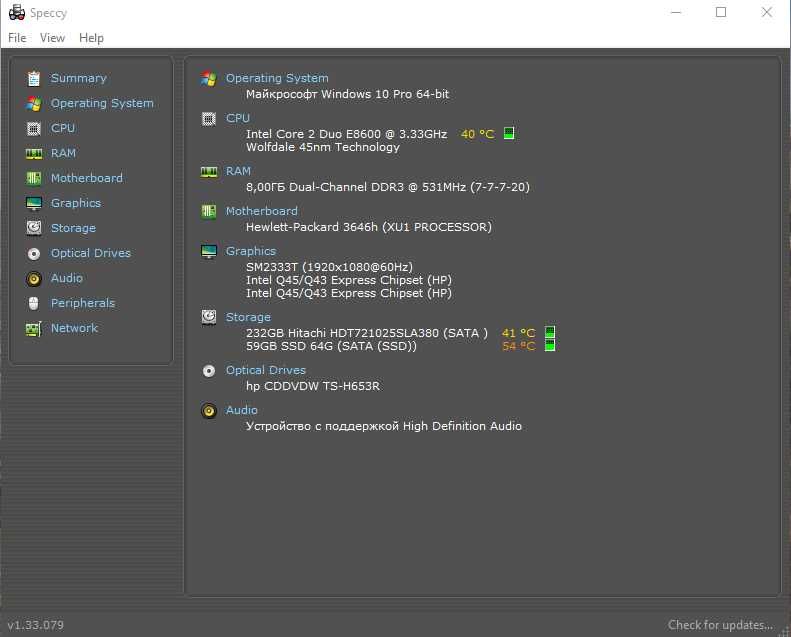Open the Help menu

[x=91, y=38]
